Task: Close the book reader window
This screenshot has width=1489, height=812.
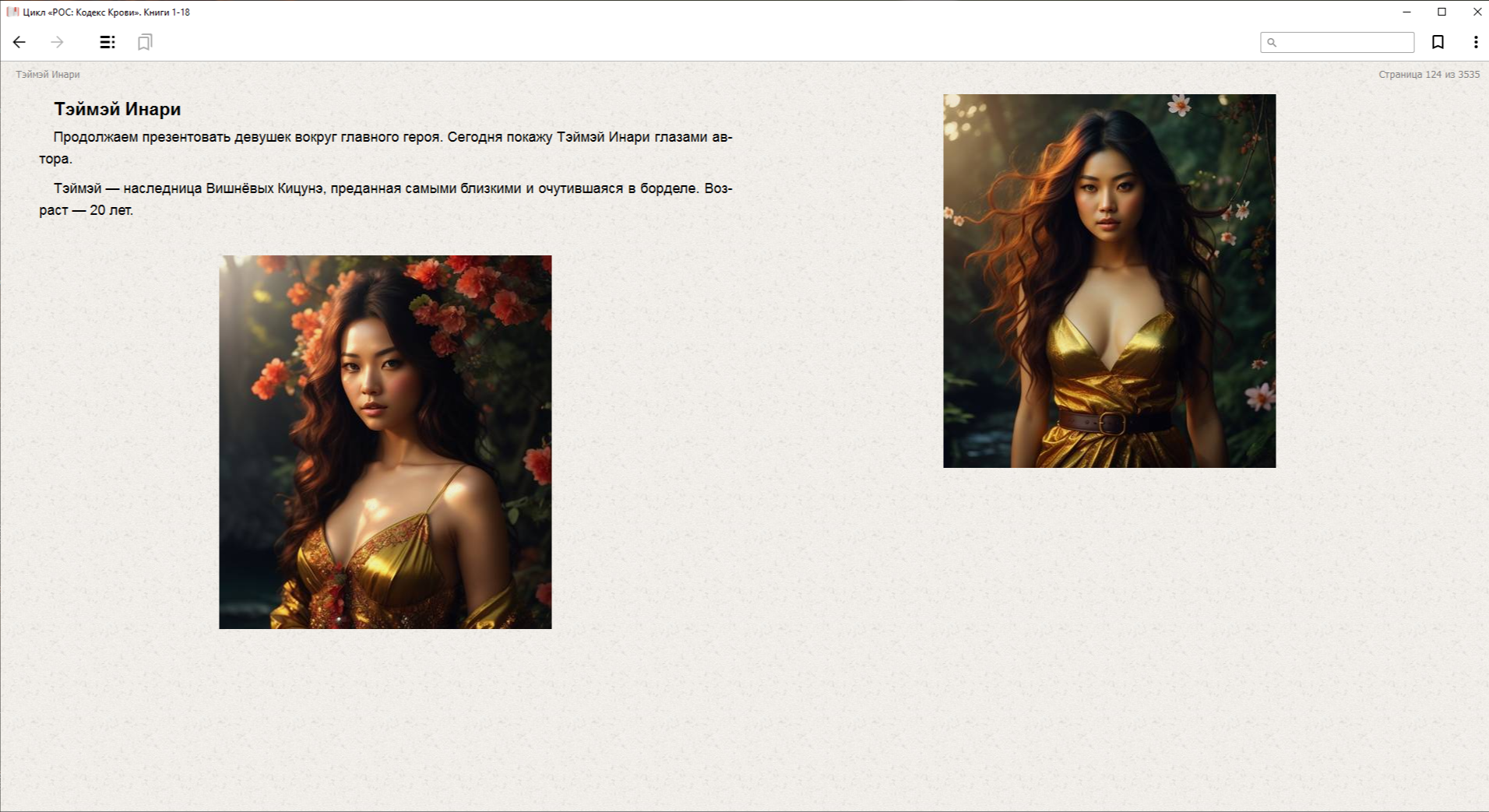Action: tap(1477, 12)
